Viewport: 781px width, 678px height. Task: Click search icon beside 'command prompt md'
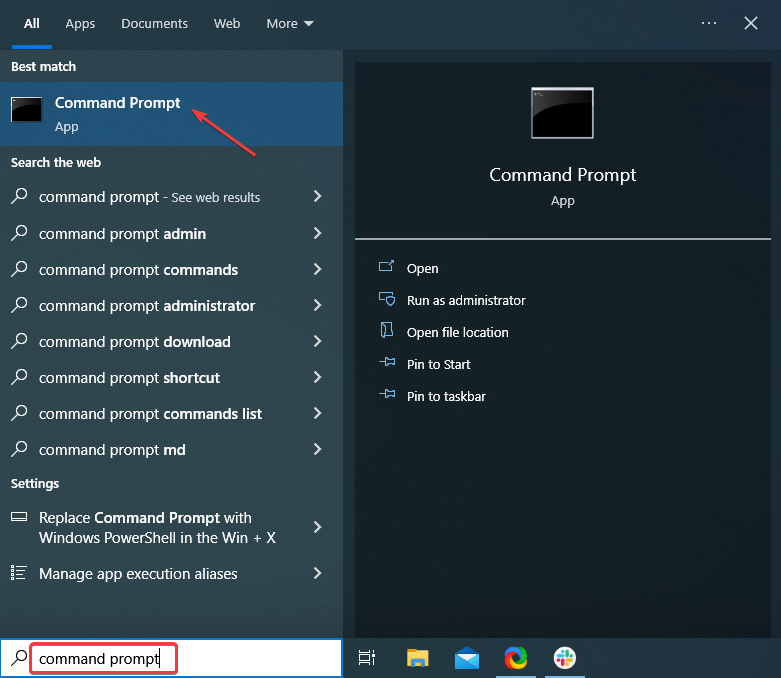click(19, 449)
